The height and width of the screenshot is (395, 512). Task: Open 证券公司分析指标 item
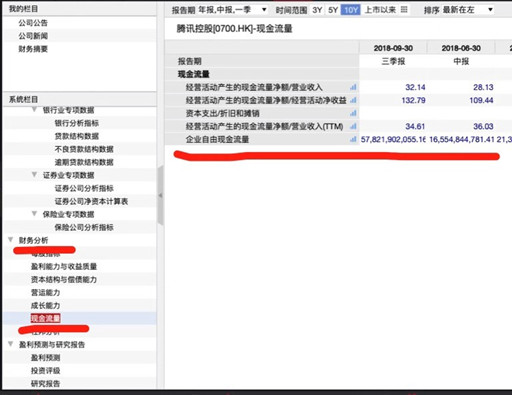(x=84, y=188)
